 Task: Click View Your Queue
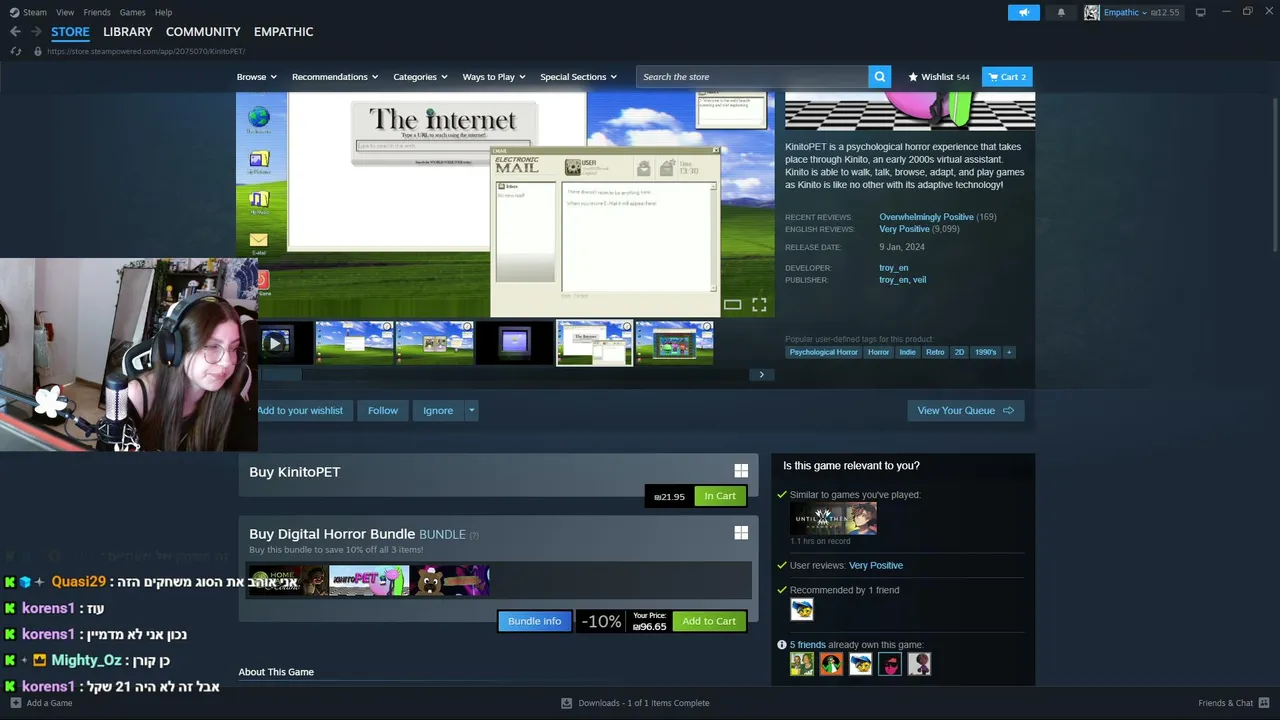pyautogui.click(x=965, y=411)
